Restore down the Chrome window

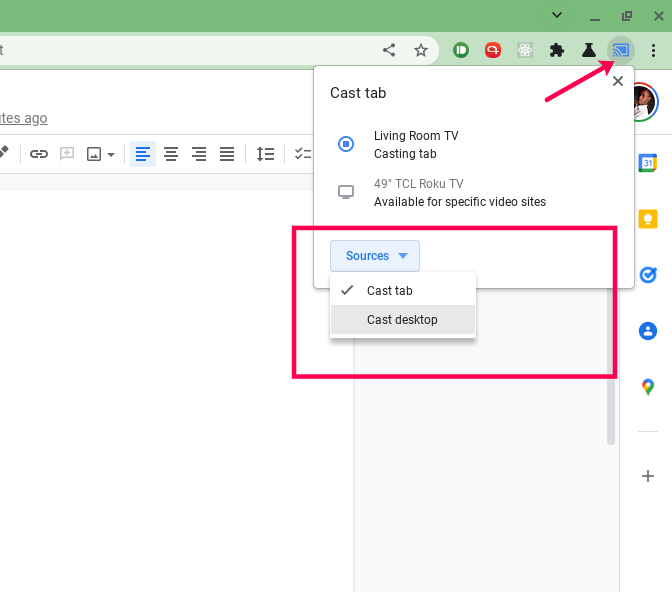(x=627, y=16)
